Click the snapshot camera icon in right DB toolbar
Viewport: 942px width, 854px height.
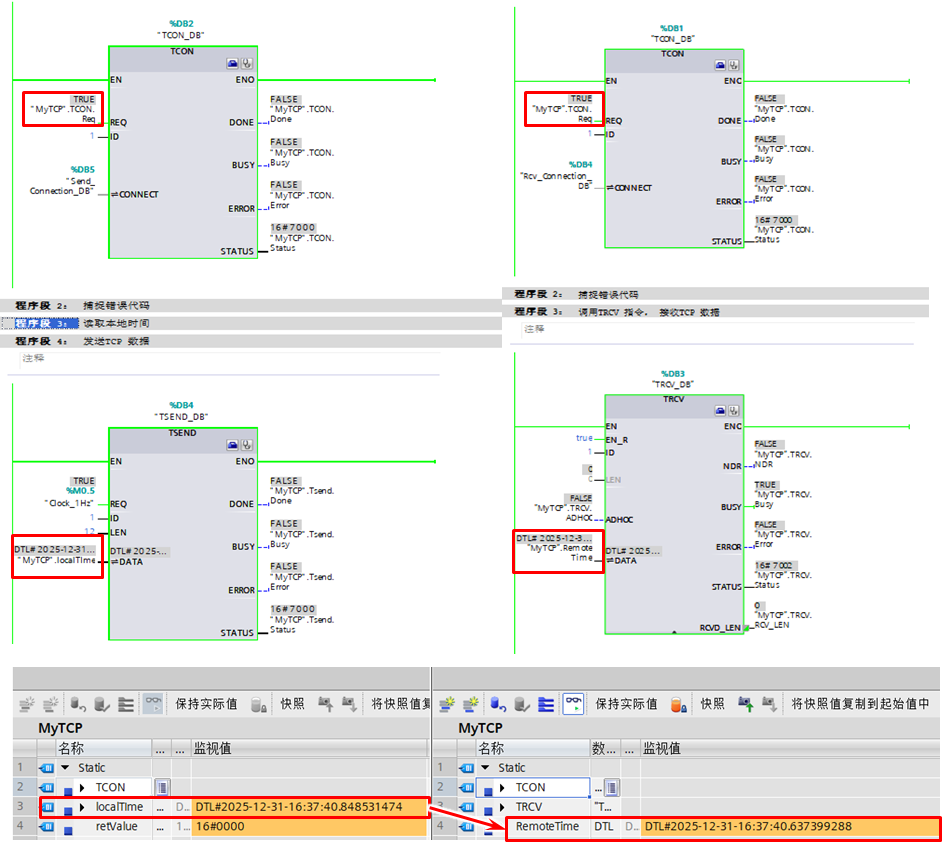pyautogui.click(x=679, y=704)
